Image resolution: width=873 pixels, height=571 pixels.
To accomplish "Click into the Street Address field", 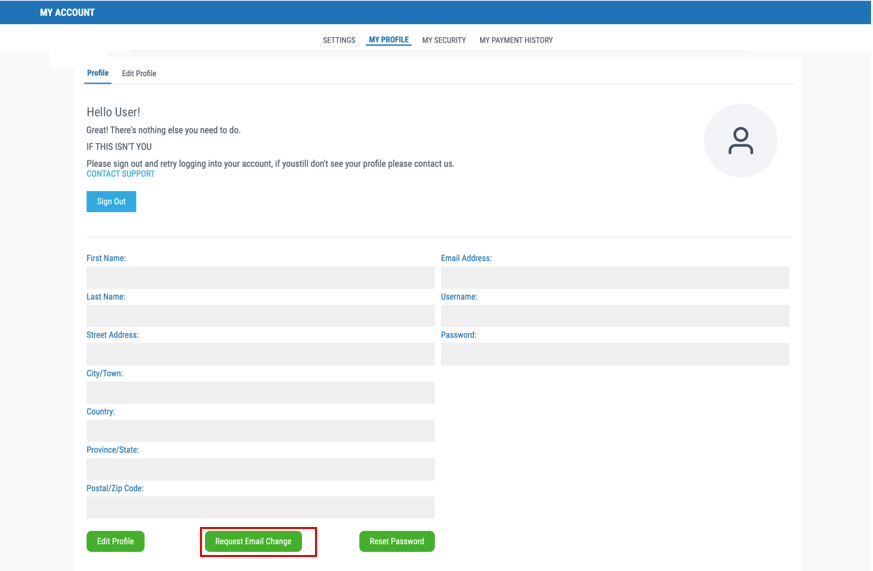I will click(260, 354).
